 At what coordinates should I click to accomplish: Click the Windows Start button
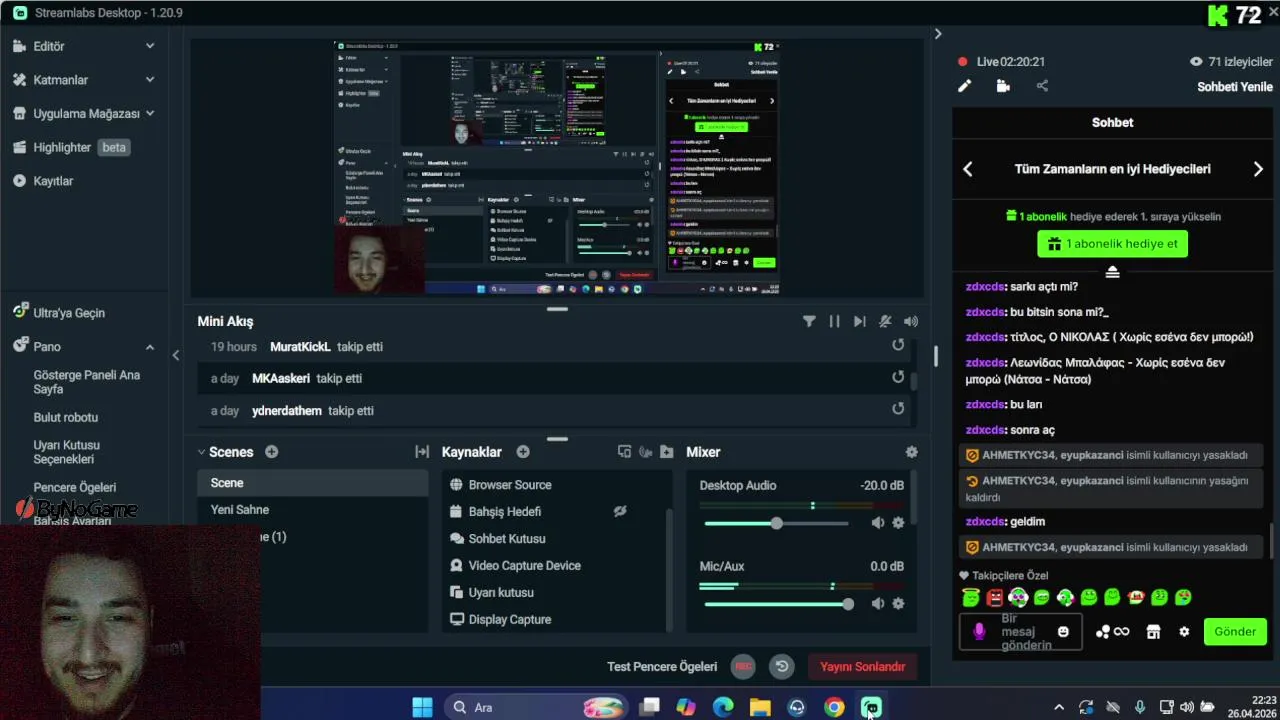pyautogui.click(x=422, y=707)
